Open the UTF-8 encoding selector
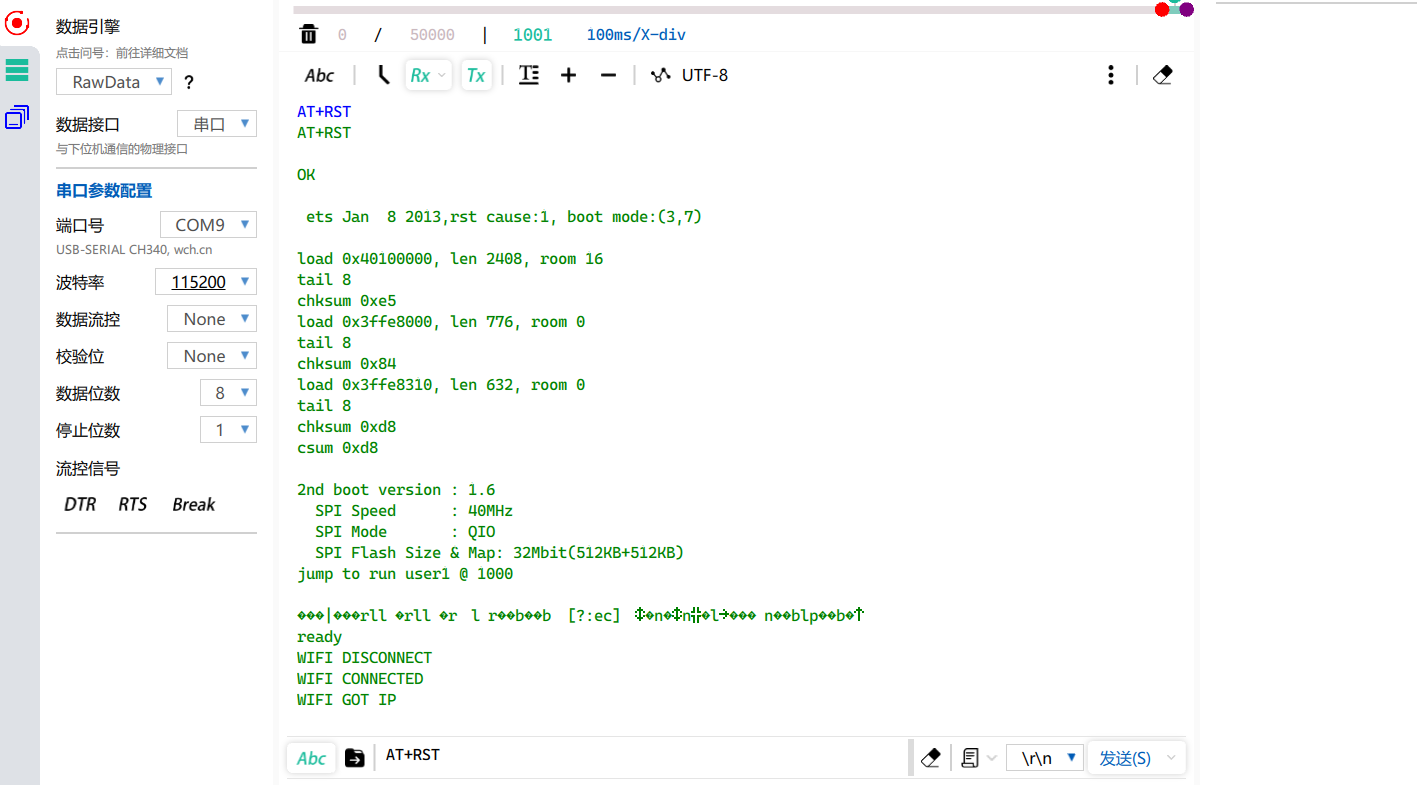 click(x=705, y=75)
